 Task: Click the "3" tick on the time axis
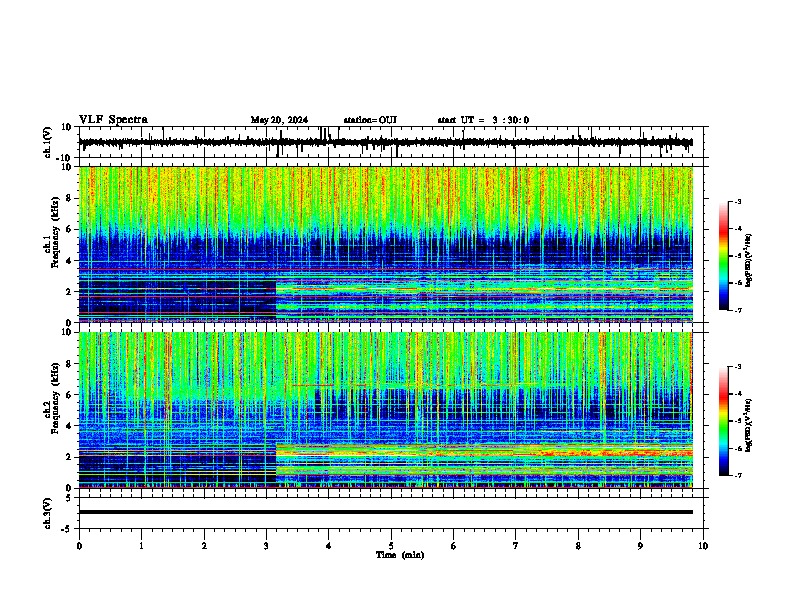(x=266, y=546)
